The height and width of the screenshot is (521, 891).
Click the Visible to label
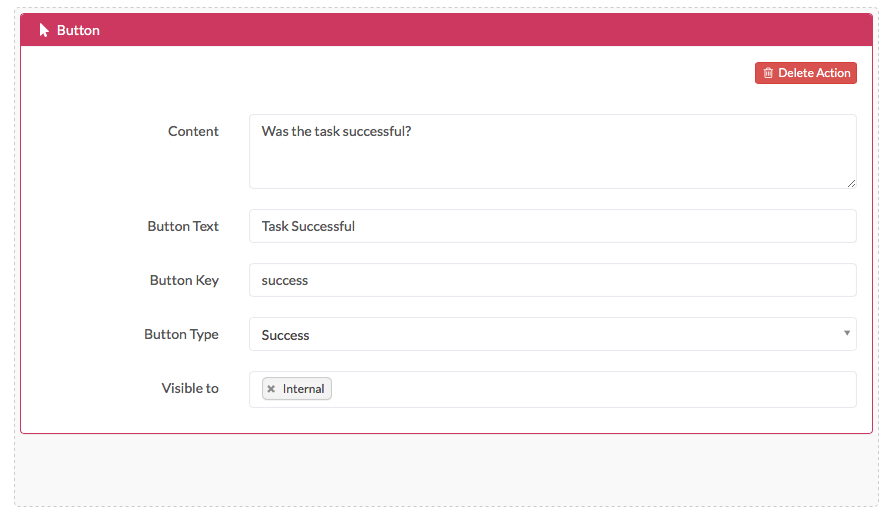(x=190, y=388)
